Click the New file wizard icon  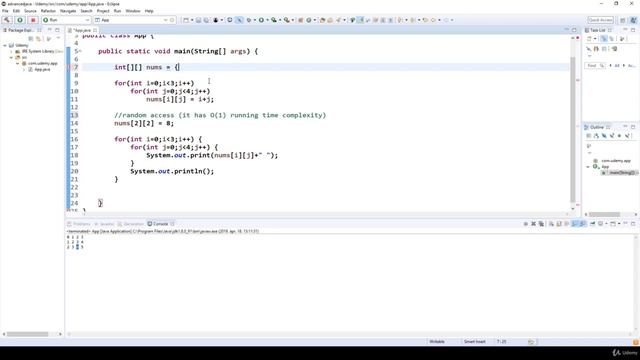point(186,20)
